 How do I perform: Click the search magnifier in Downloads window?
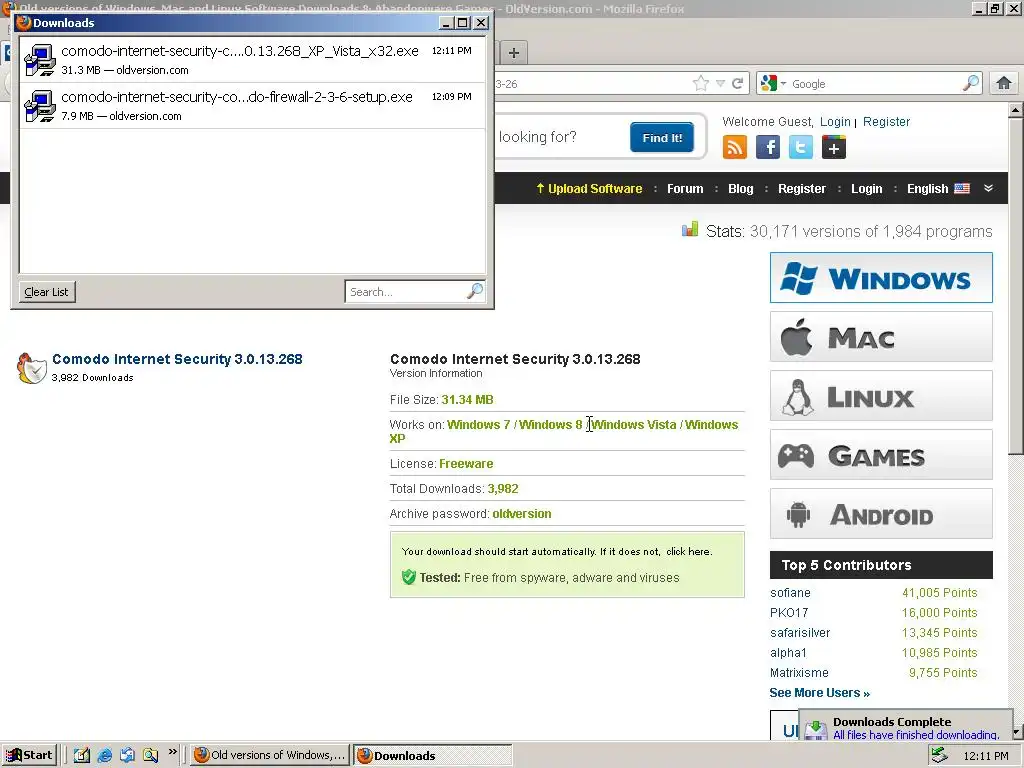tap(475, 291)
